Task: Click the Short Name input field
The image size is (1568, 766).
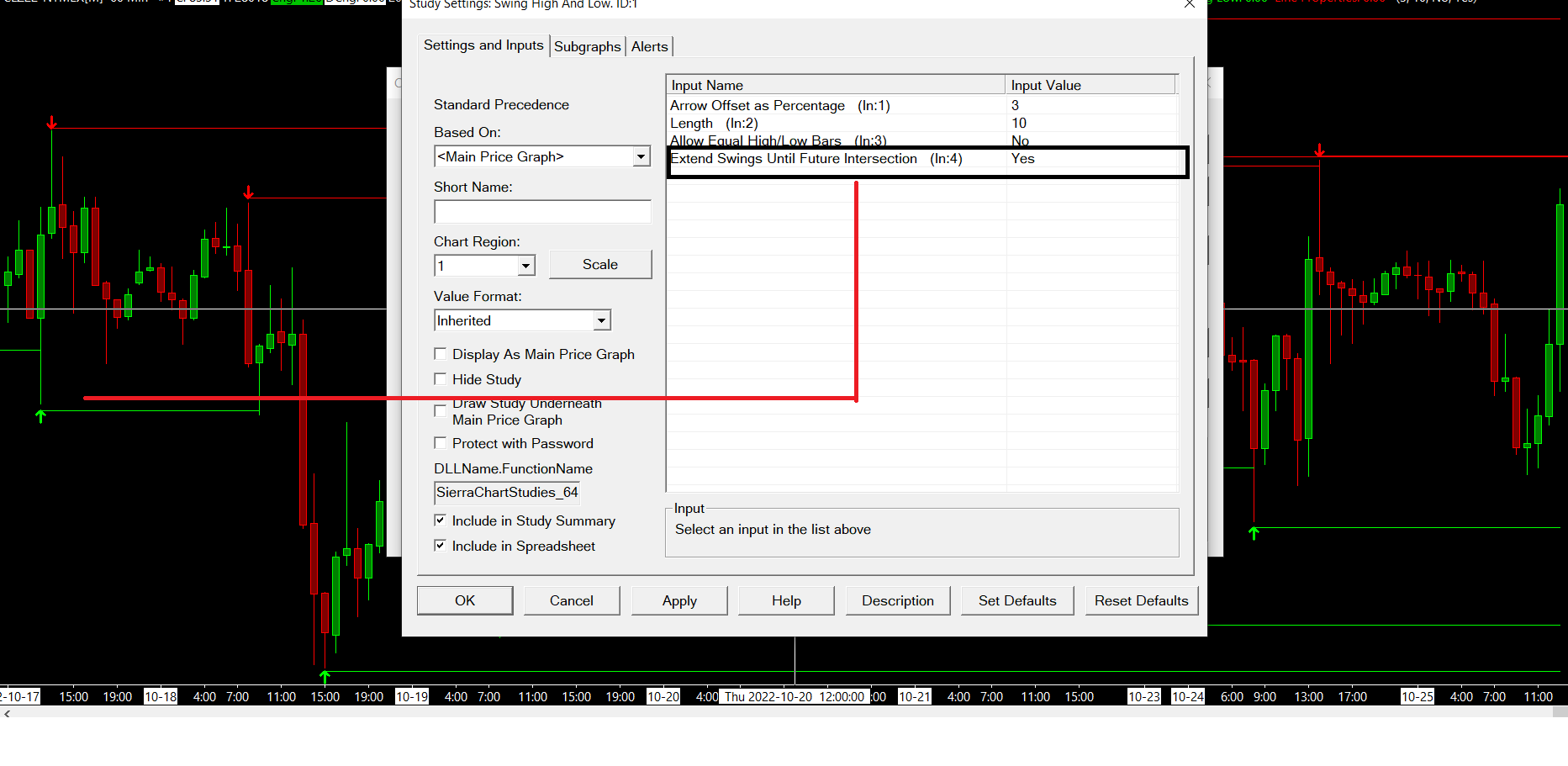Action: point(542,211)
